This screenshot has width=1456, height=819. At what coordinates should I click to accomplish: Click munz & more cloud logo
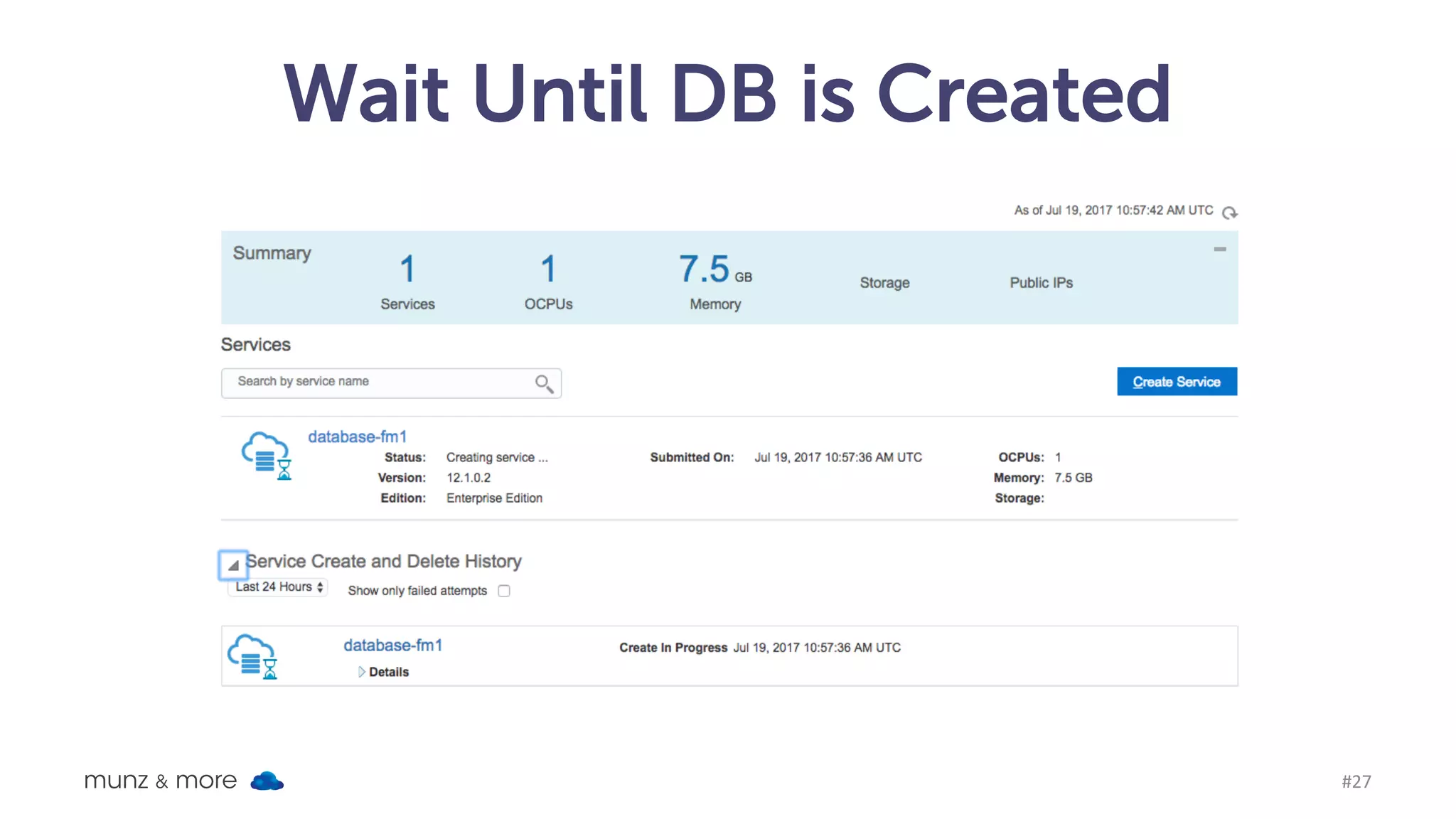tap(267, 781)
